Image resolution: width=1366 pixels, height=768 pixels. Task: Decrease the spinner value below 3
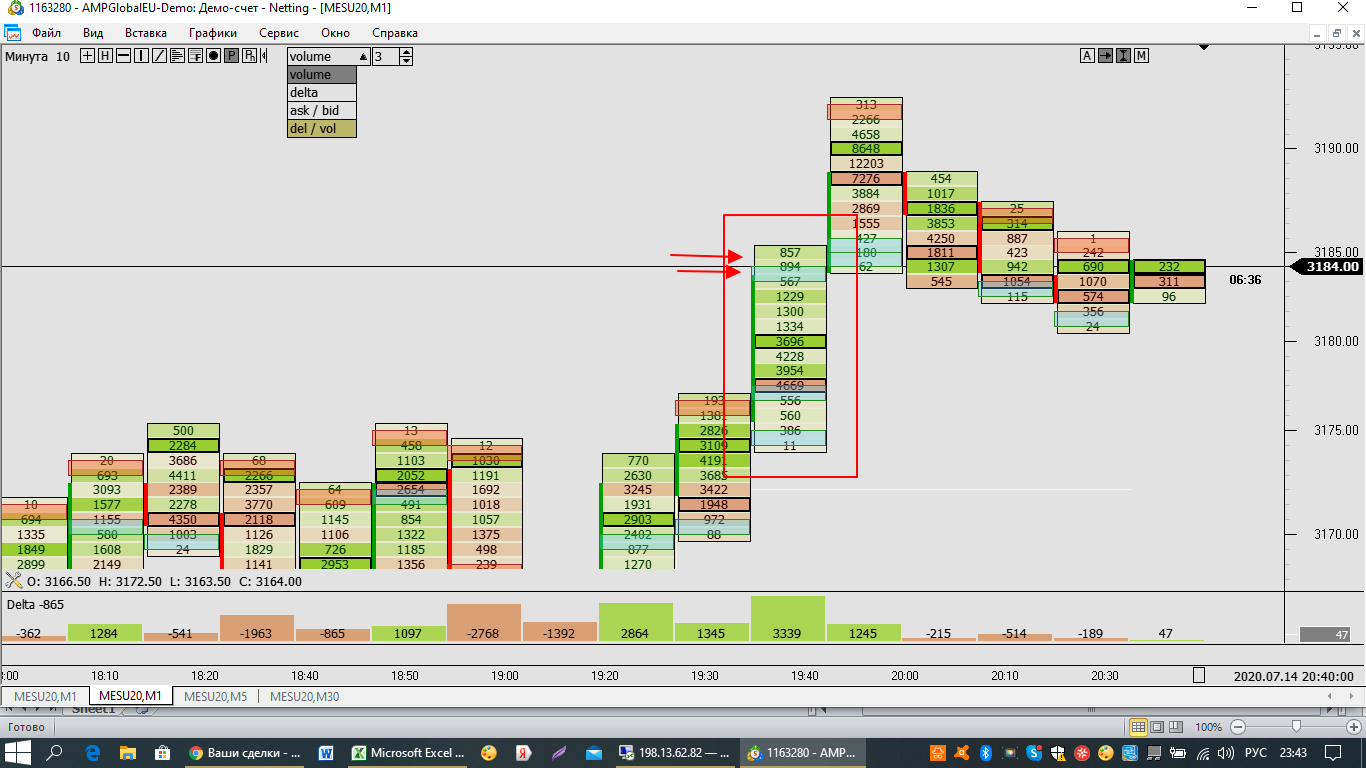click(x=406, y=61)
